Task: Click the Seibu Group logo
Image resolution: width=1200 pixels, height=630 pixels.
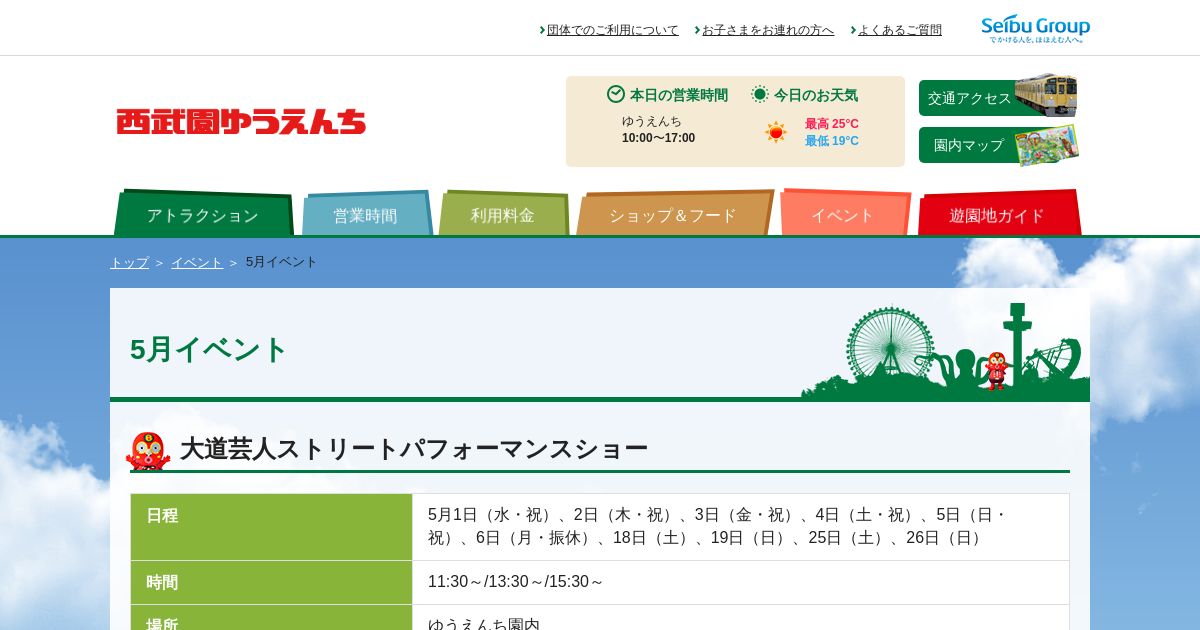Action: [x=1035, y=29]
